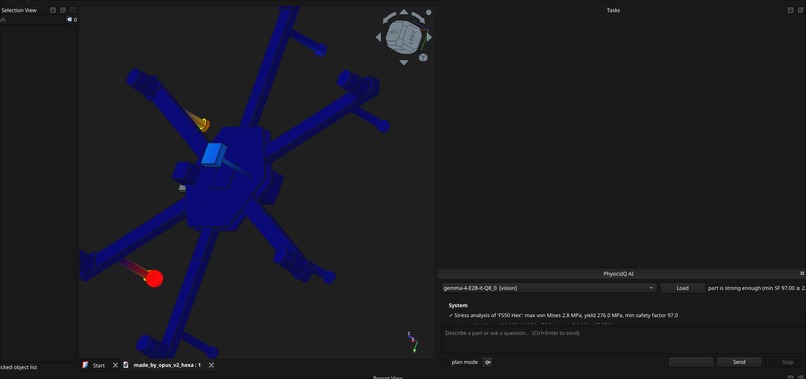Close the made_by_opus_v2_hexa tab

(x=211, y=365)
